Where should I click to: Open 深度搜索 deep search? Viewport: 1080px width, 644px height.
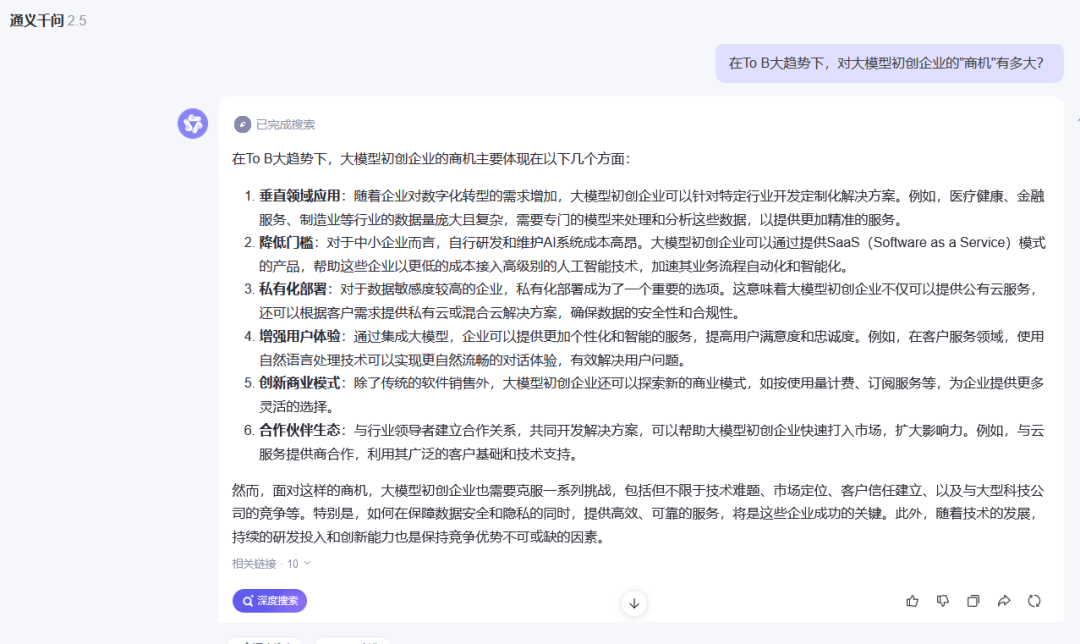[x=269, y=601]
